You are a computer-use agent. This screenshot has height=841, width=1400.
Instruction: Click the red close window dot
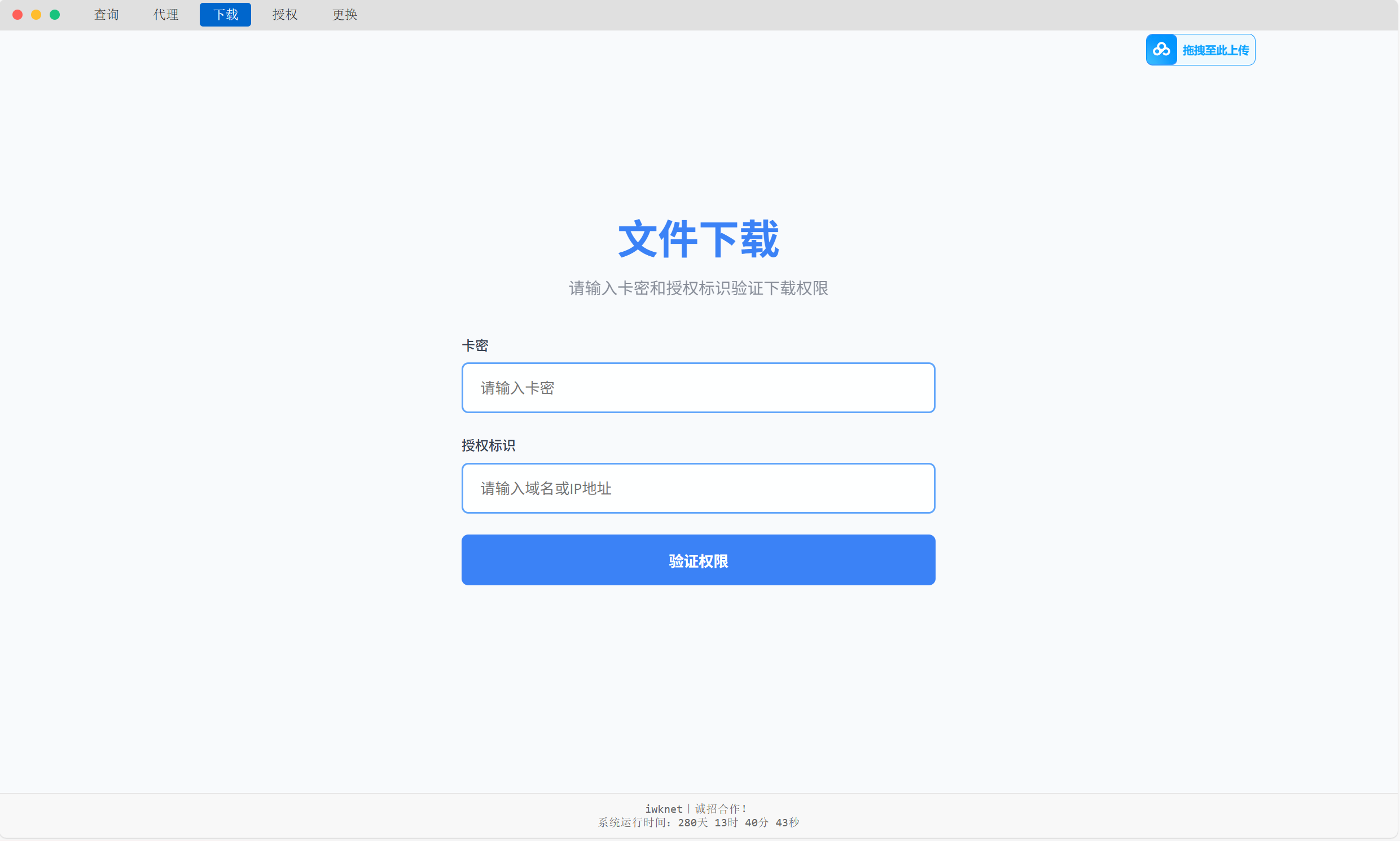(17, 15)
